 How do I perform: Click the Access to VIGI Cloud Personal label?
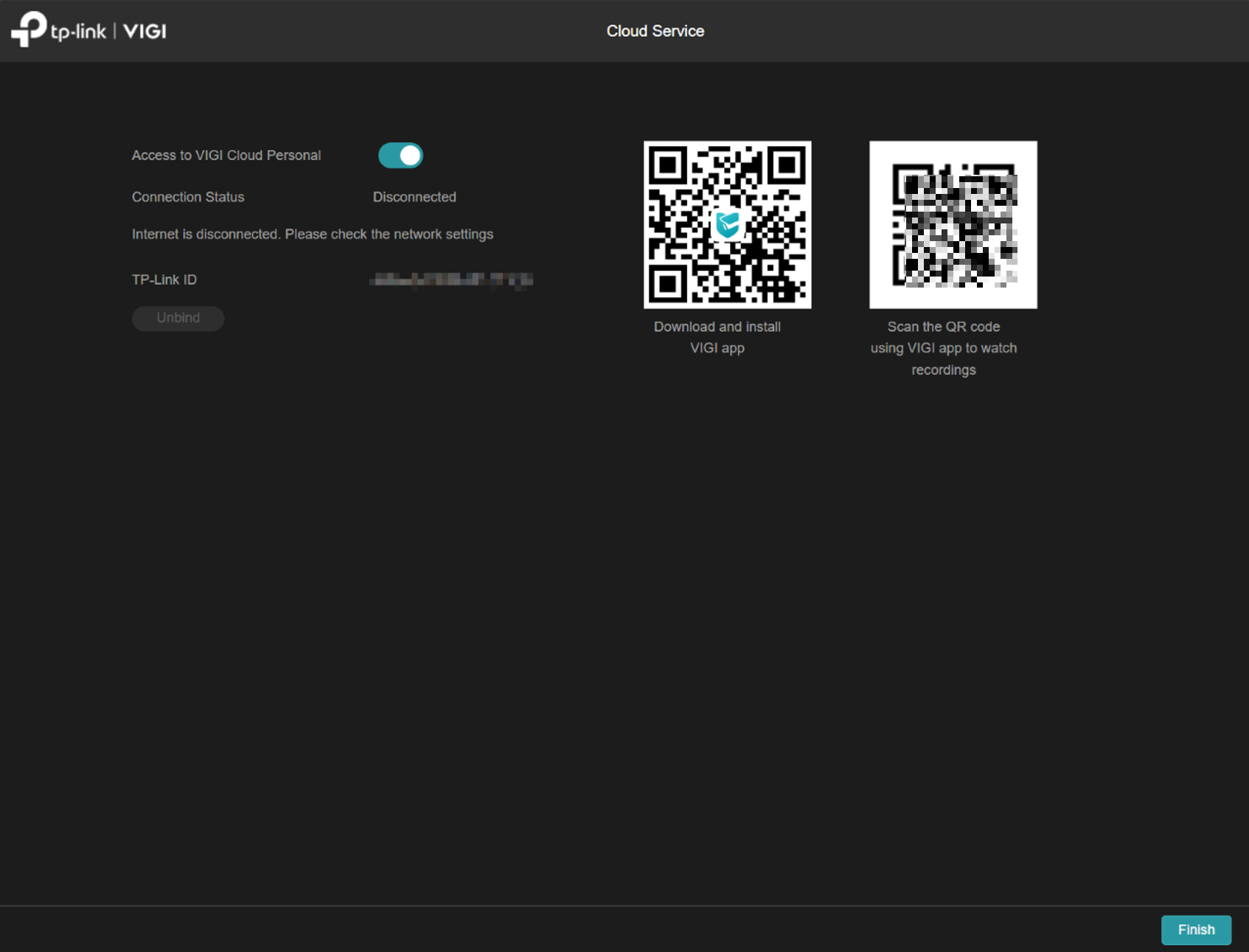[x=226, y=156]
